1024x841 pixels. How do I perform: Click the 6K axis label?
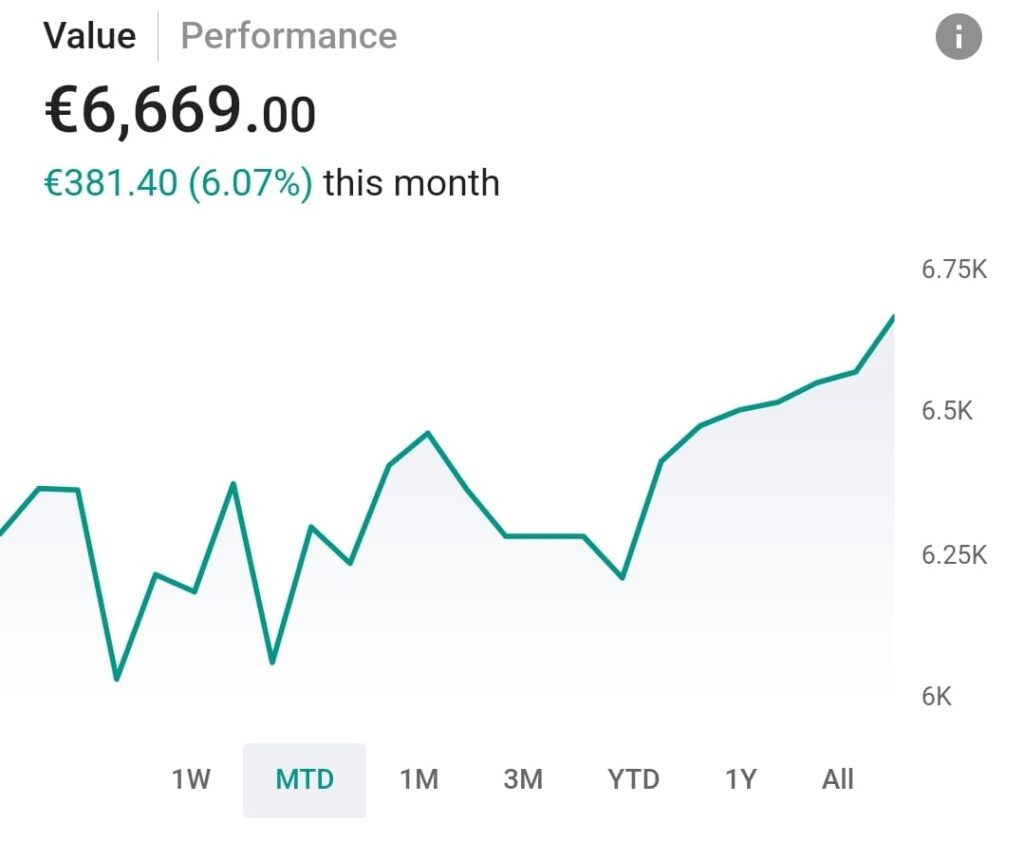[936, 697]
